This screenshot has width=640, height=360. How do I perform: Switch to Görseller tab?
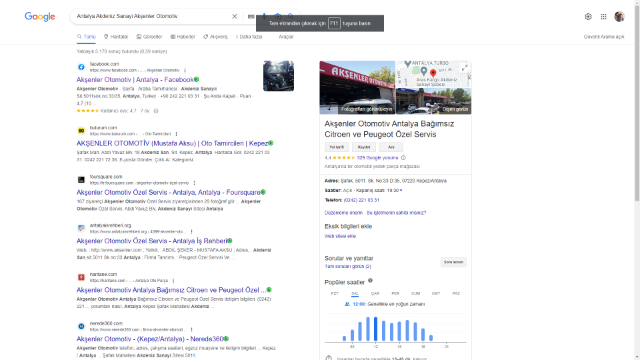coord(149,37)
